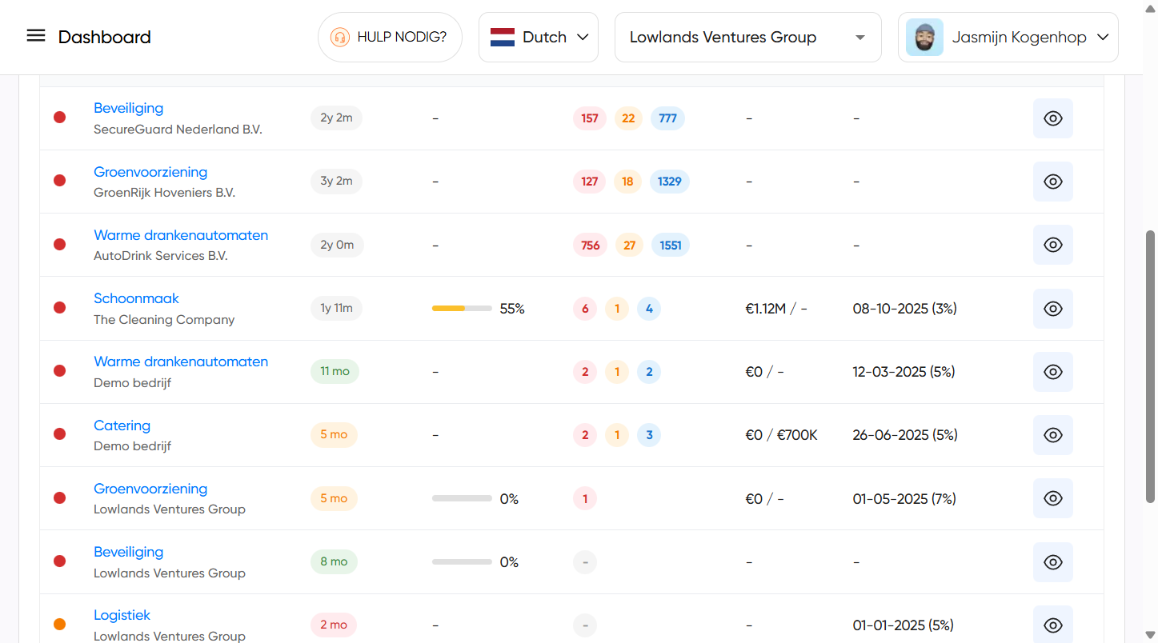This screenshot has height=643, width=1158.
Task: View the Catering contract via eye icon
Action: click(1052, 435)
